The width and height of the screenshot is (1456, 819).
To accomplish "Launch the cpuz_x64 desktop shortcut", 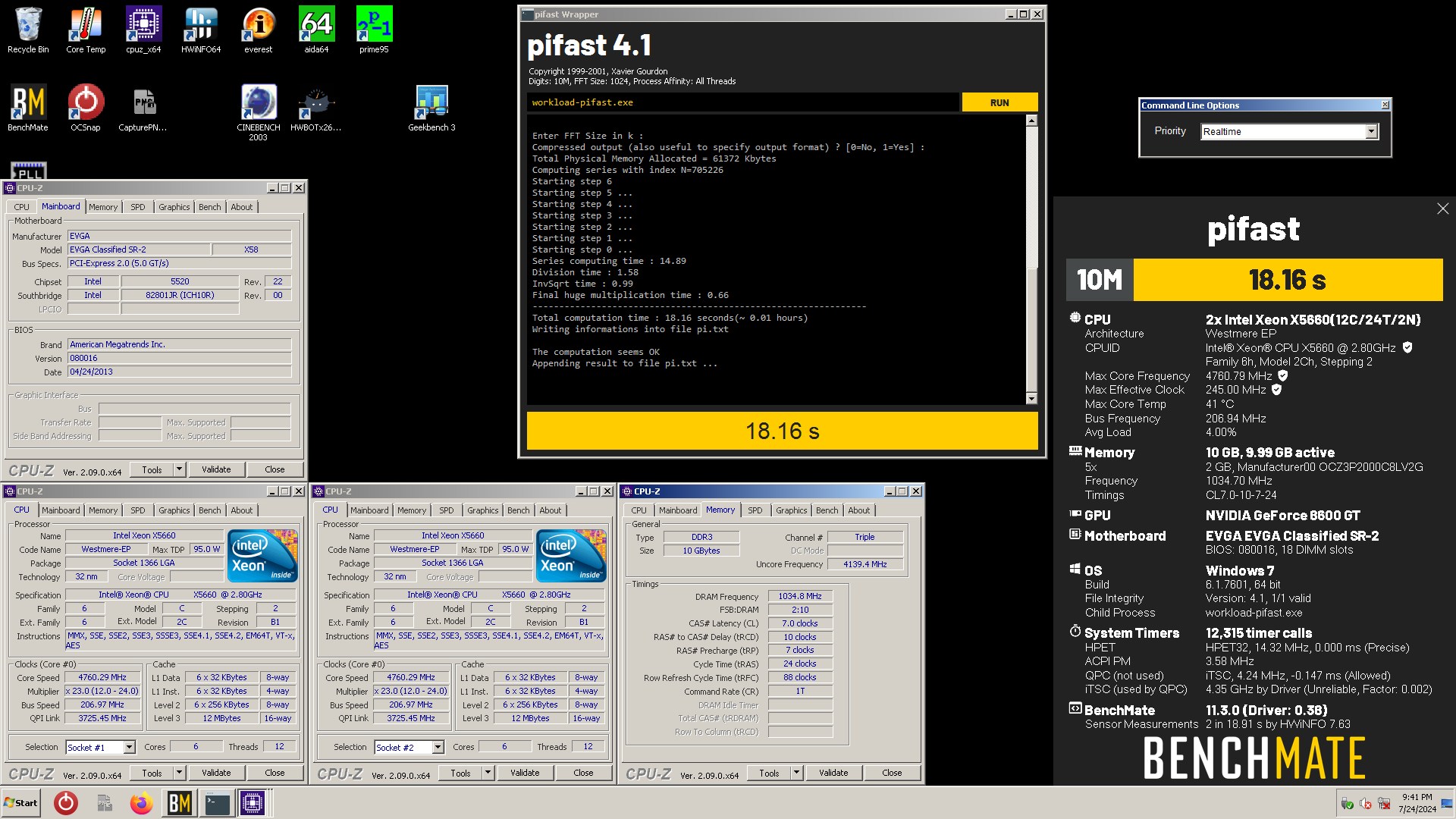I will click(x=143, y=30).
